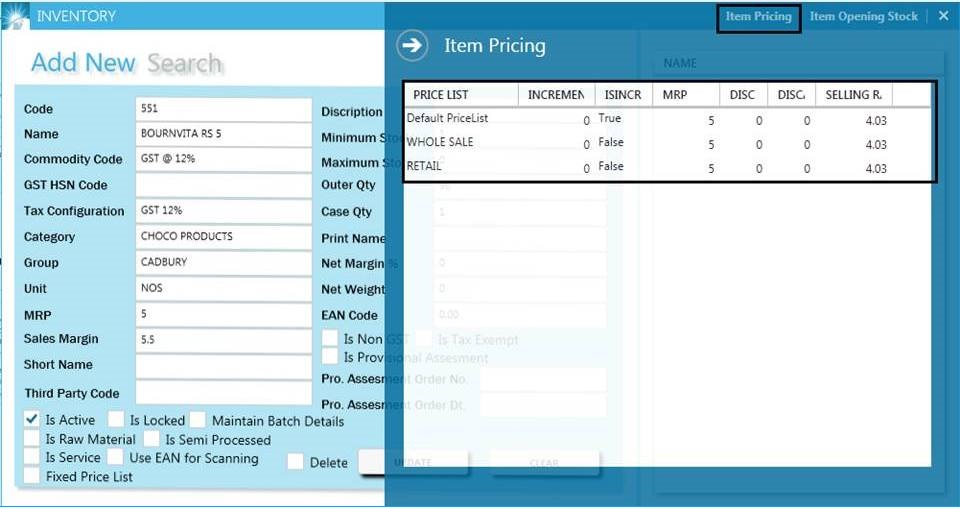Image resolution: width=960 pixels, height=530 pixels.
Task: Check the Is Semi Processed box
Action: (x=151, y=439)
